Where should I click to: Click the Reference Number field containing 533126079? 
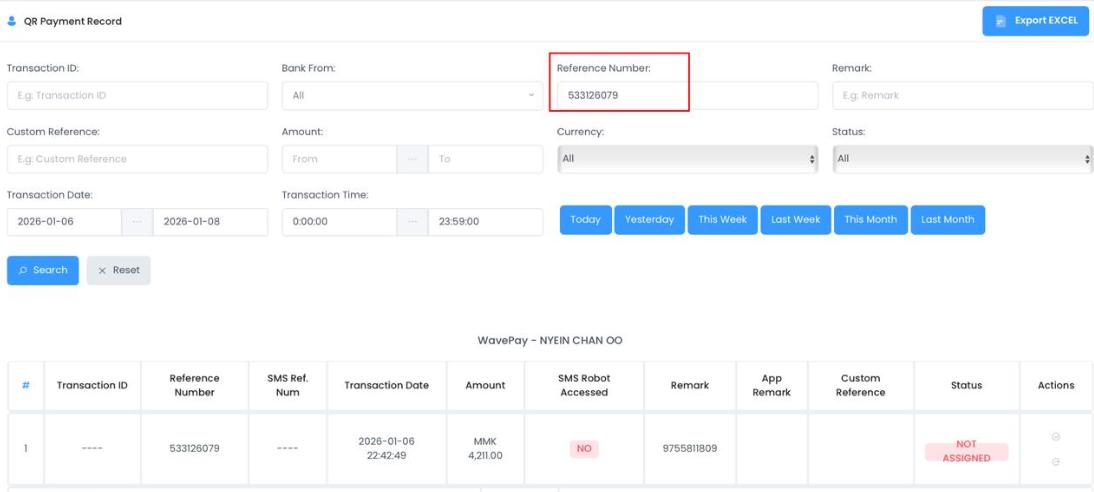[x=620, y=96]
